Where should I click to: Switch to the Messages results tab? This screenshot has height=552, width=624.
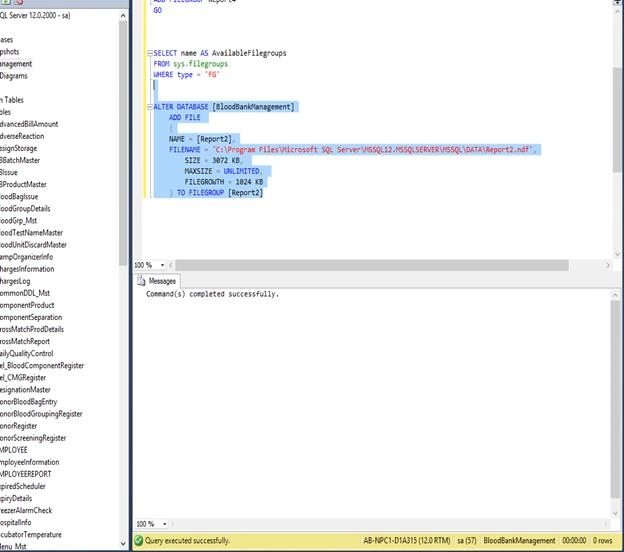click(x=157, y=281)
